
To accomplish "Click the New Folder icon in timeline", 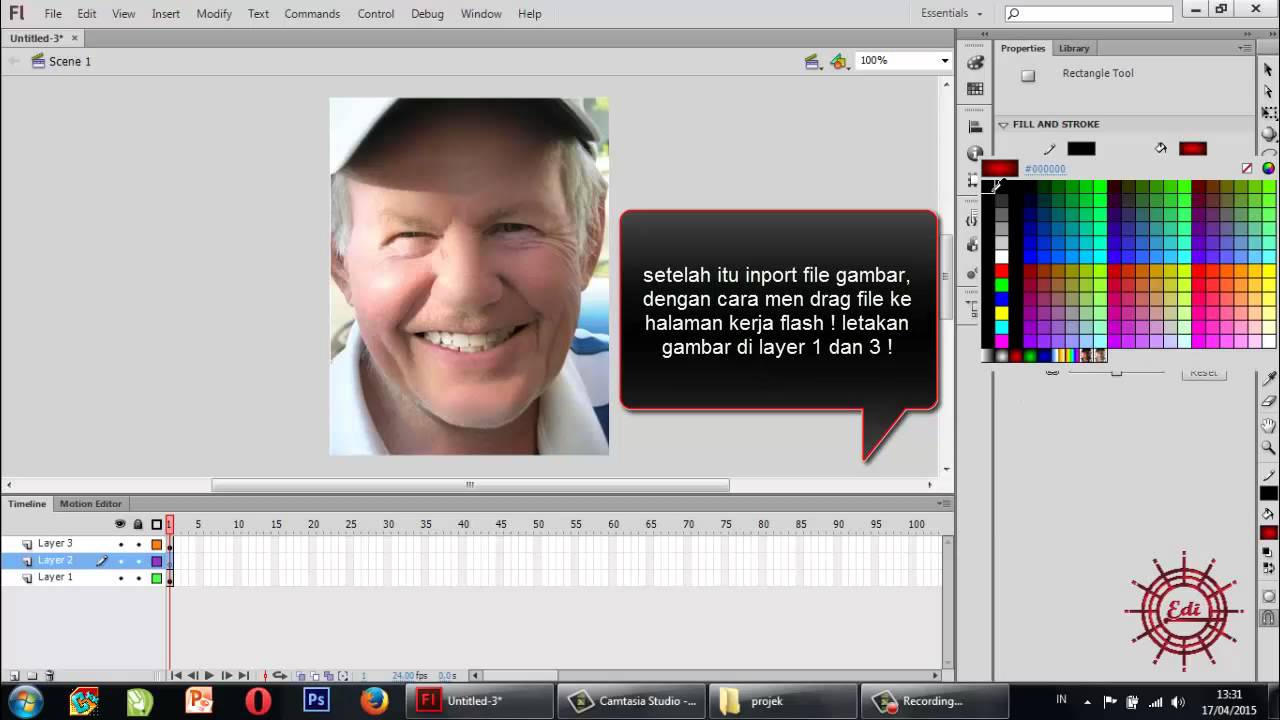I will 32,676.
